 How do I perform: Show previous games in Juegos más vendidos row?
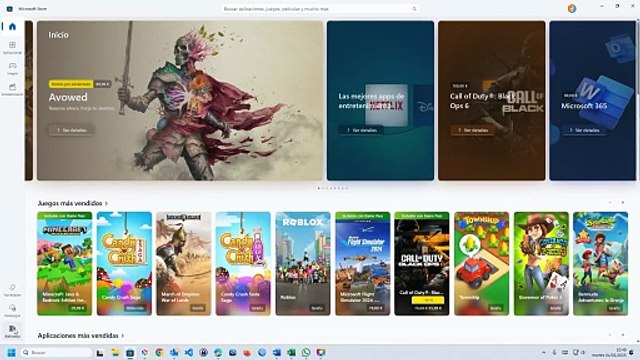click(x=610, y=202)
